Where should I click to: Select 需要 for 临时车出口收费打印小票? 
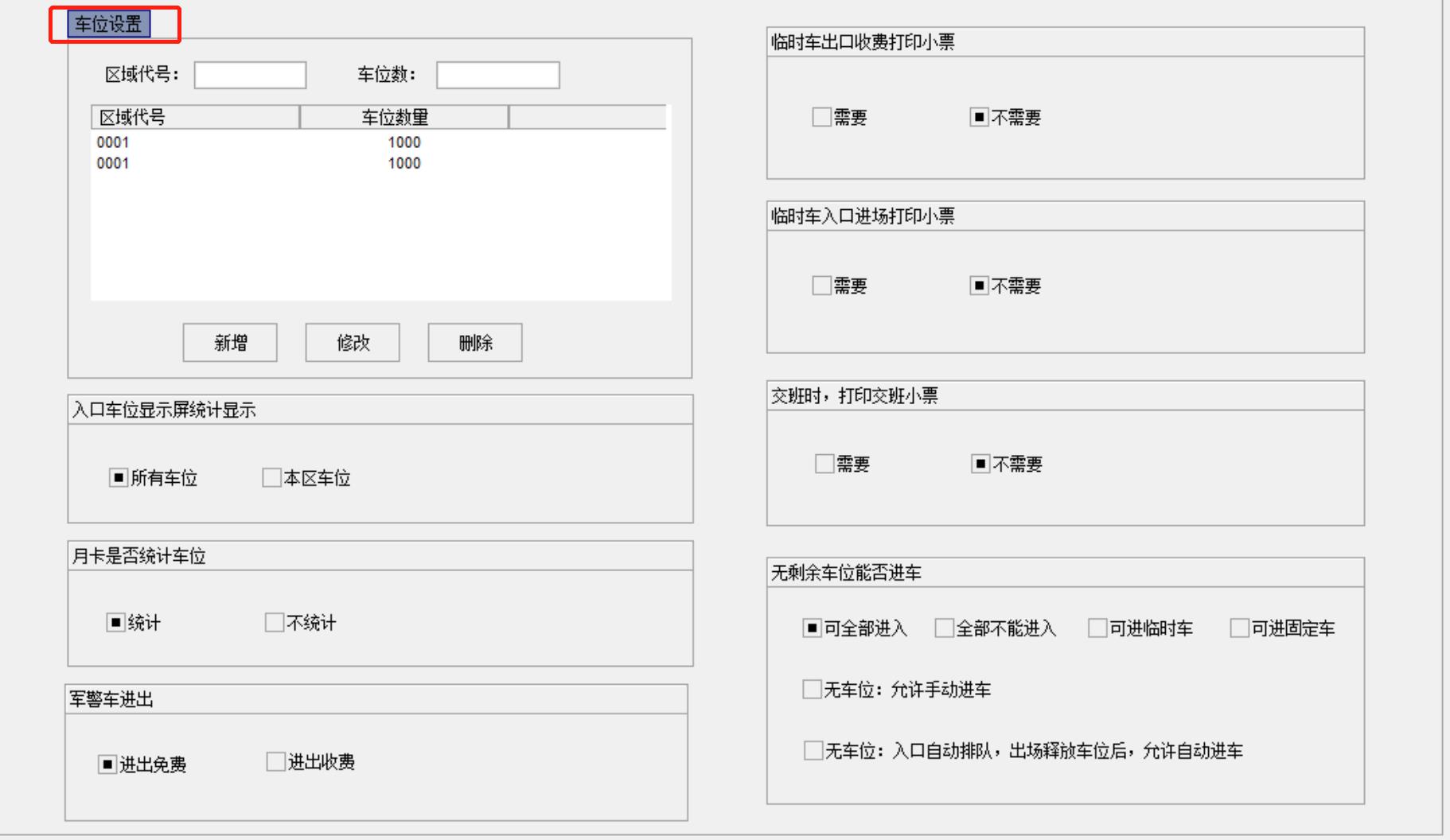[x=820, y=118]
